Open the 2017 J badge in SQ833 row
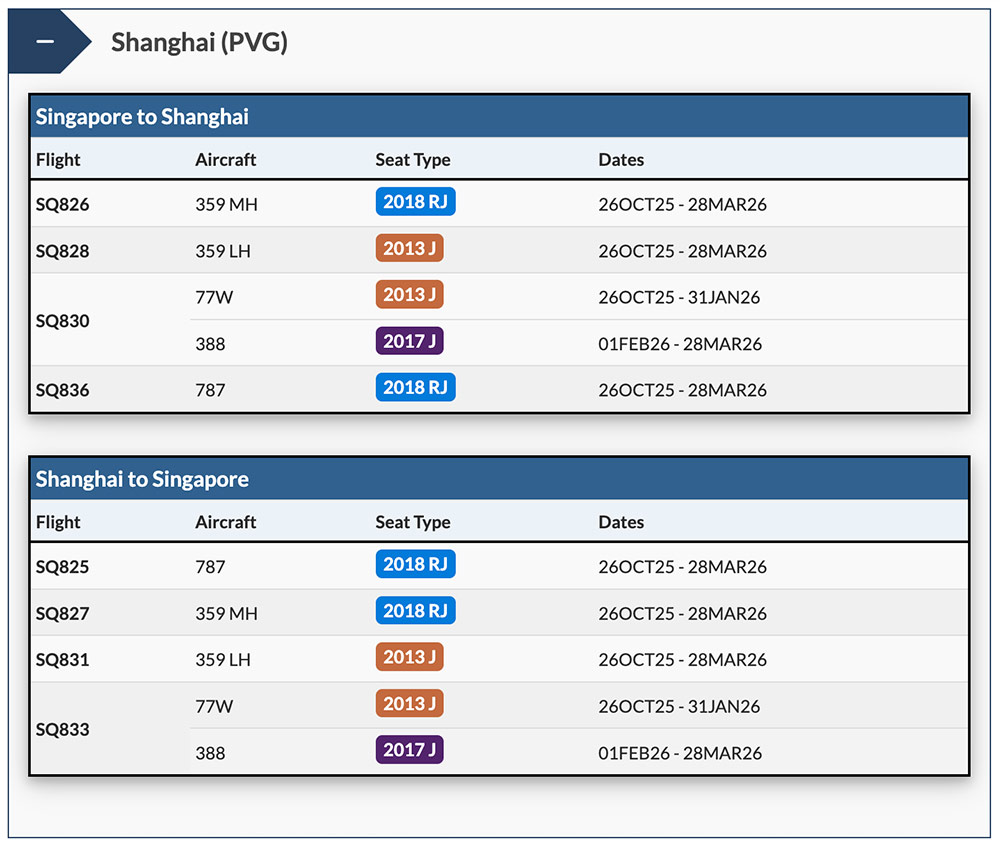This screenshot has height=844, width=1000. pyautogui.click(x=409, y=750)
